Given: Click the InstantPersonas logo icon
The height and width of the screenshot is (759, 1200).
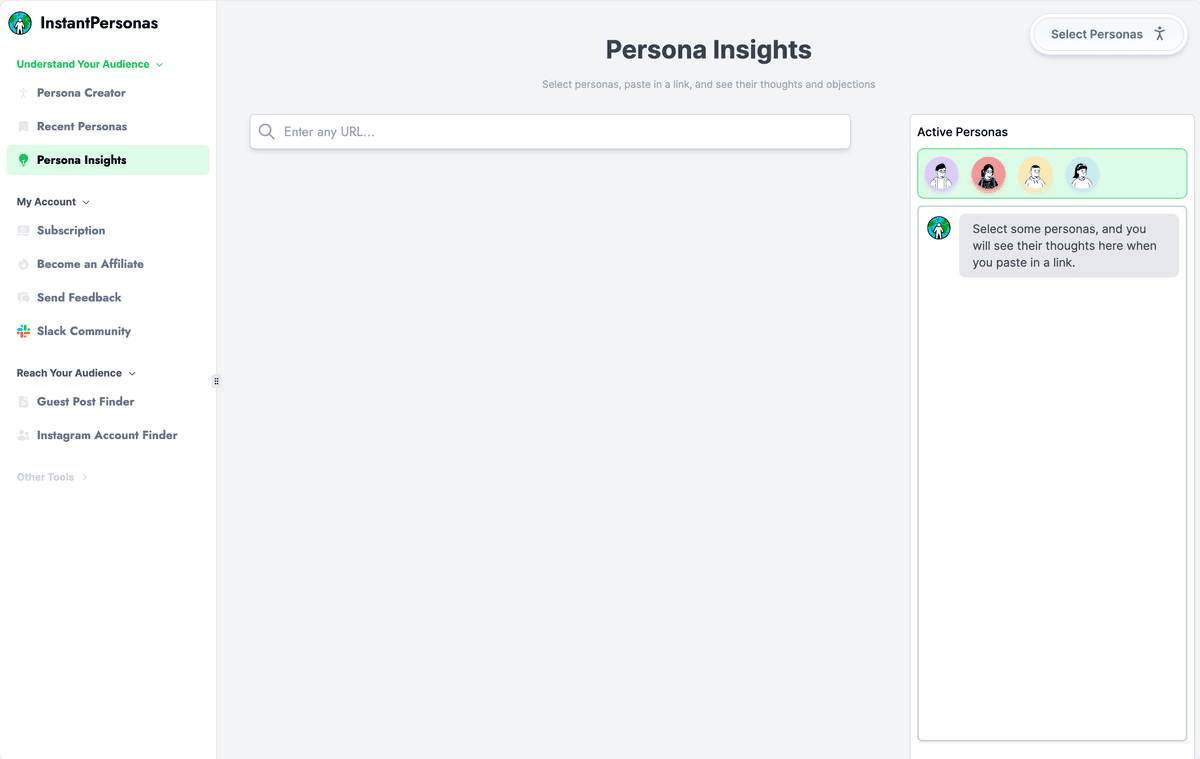Looking at the screenshot, I should coord(20,22).
